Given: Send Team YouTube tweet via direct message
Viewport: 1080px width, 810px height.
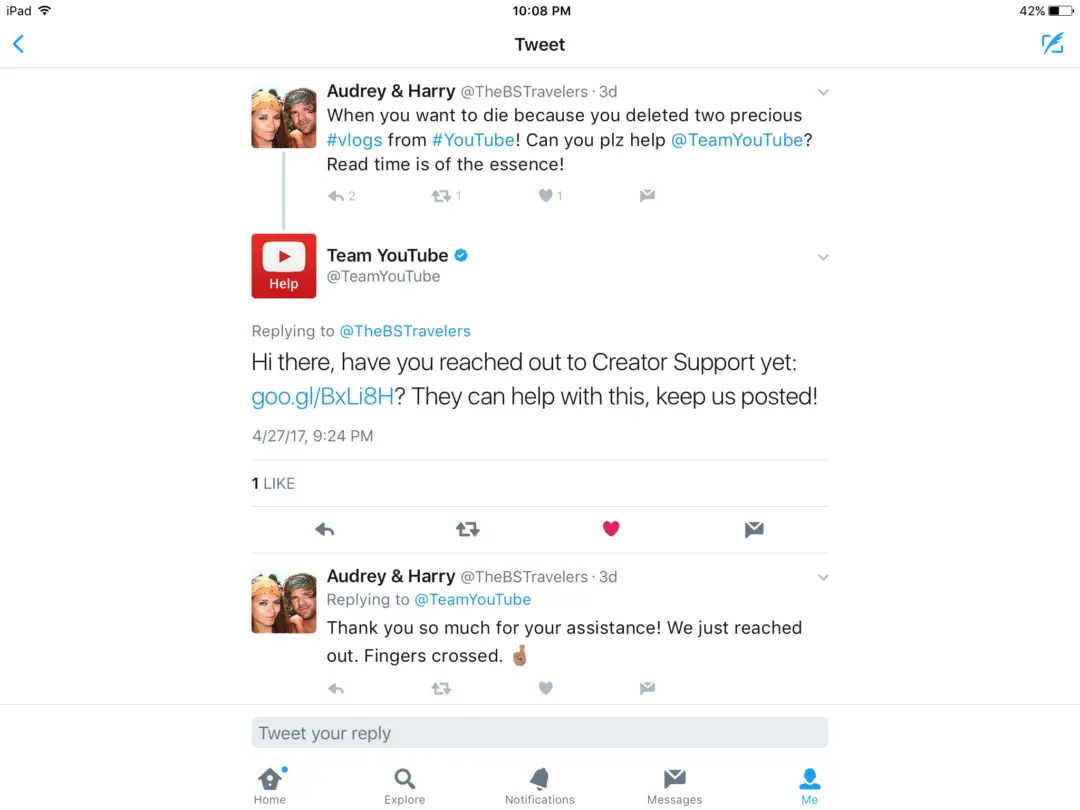Looking at the screenshot, I should pos(754,529).
